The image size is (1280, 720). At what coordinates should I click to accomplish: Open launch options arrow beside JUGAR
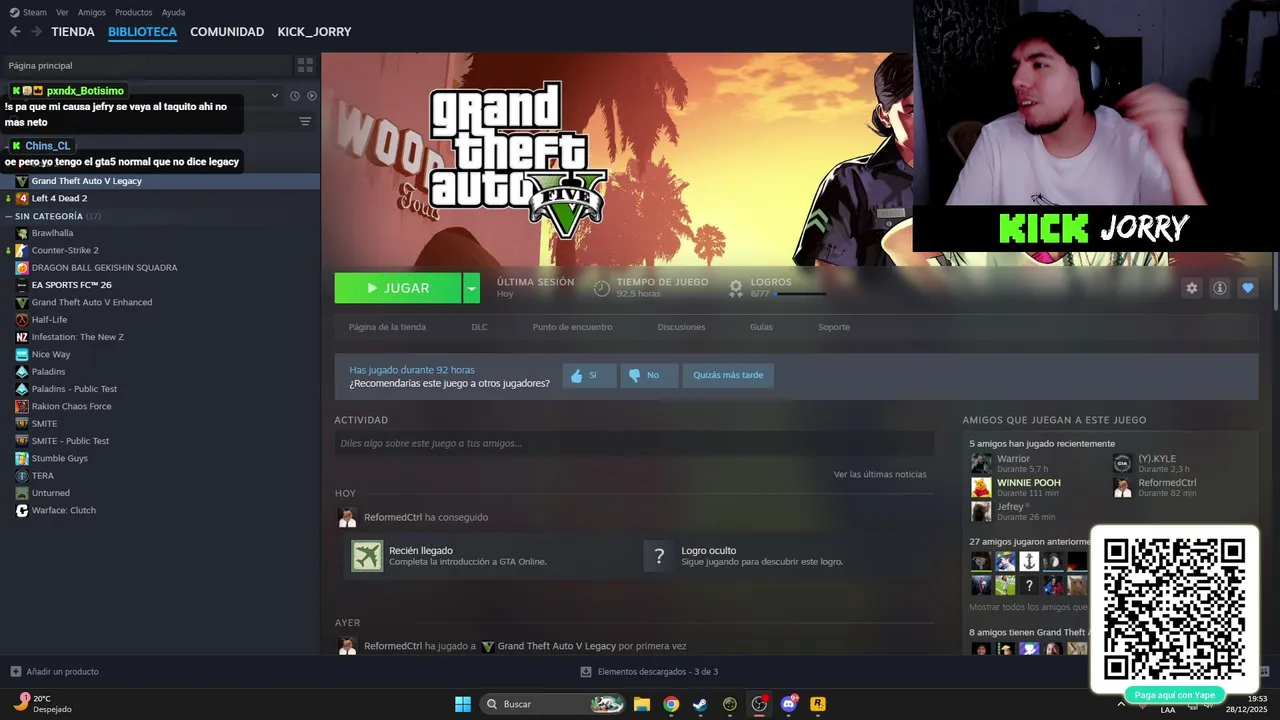click(x=471, y=288)
